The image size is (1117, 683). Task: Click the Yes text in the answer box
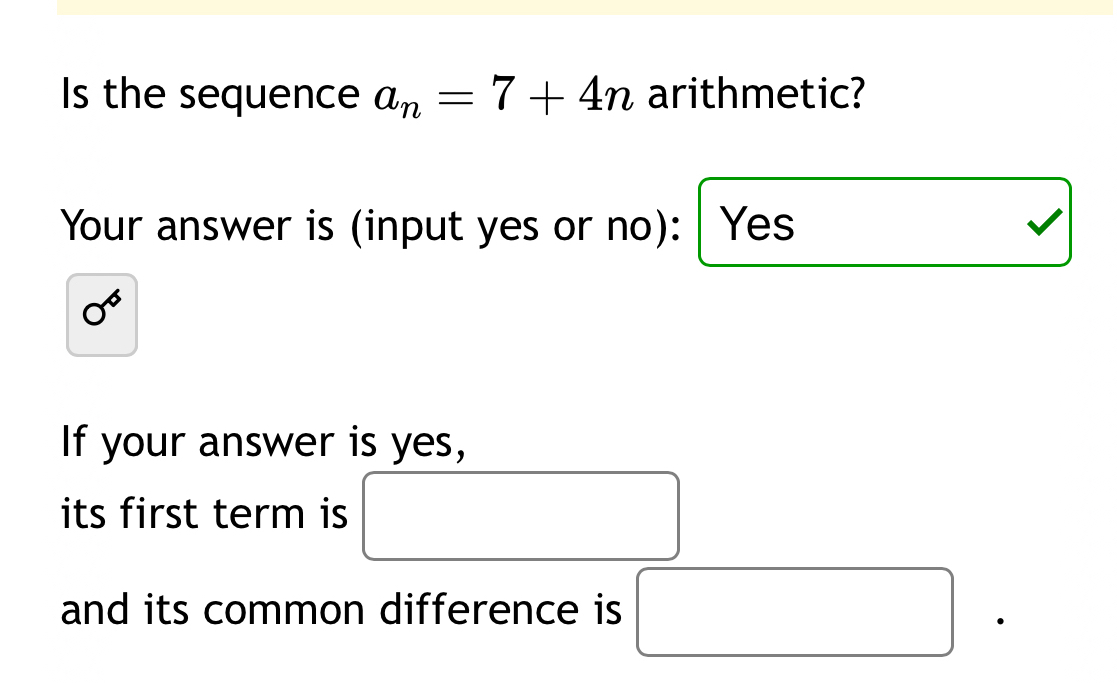click(757, 224)
